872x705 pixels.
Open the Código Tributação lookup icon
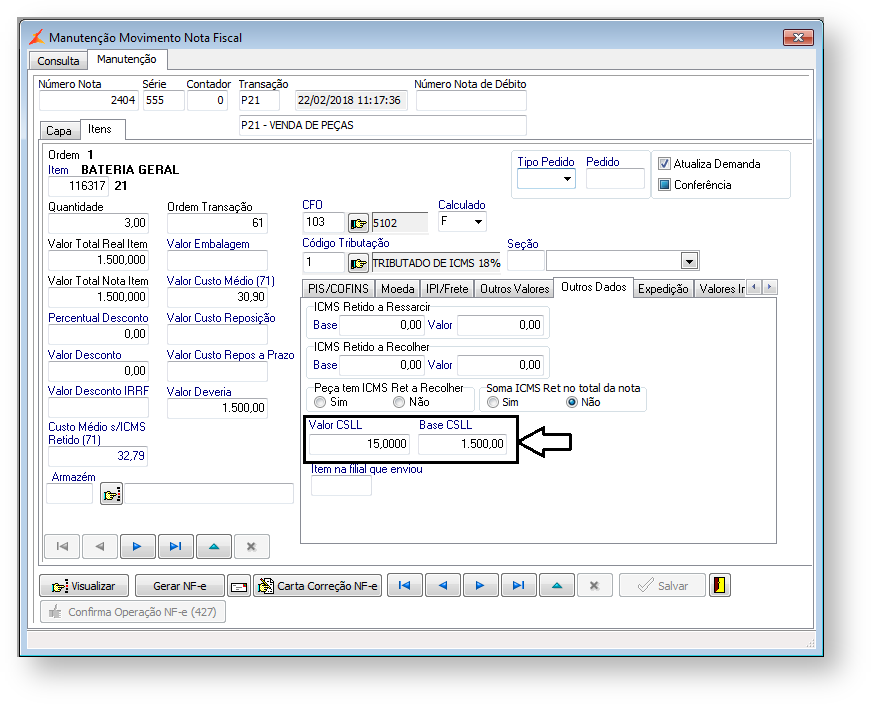[358, 263]
